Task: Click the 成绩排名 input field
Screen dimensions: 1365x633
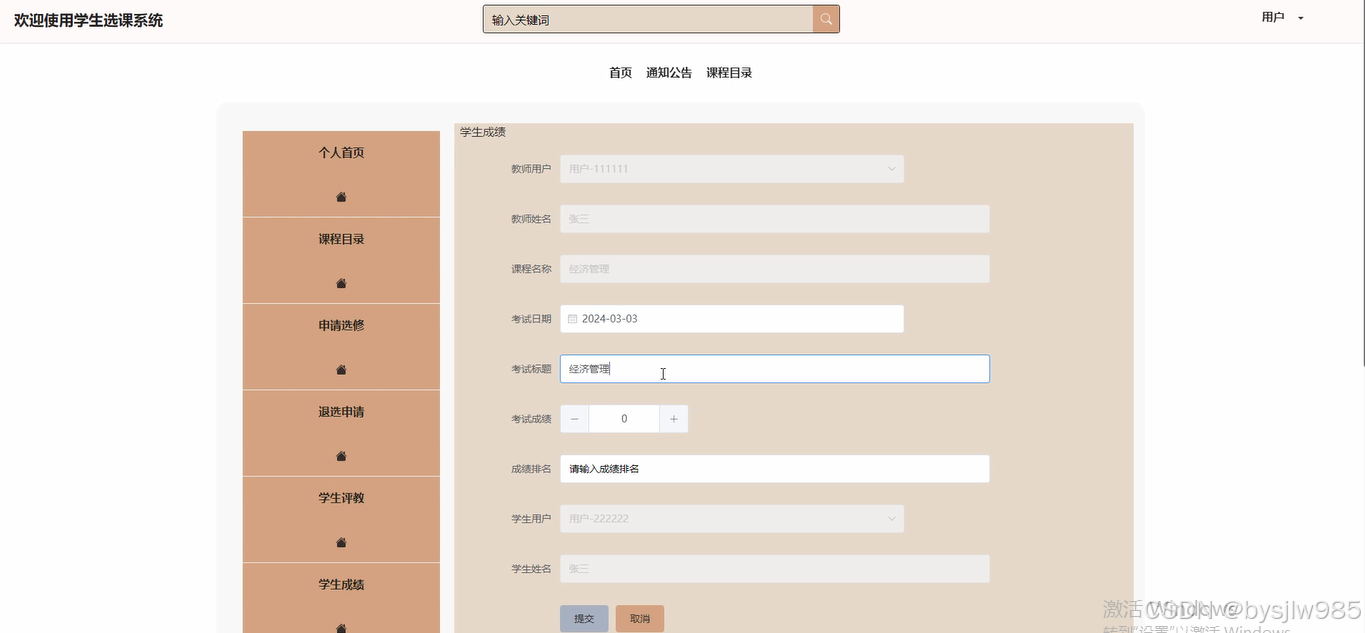Action: point(775,468)
